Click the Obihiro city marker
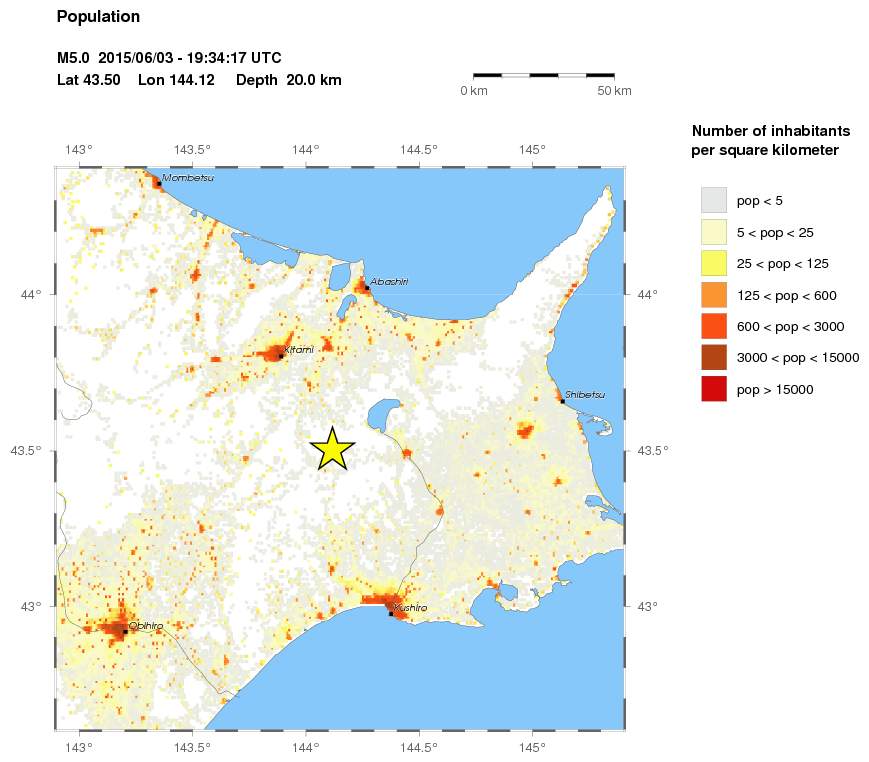The height and width of the screenshot is (762, 869). click(x=126, y=631)
